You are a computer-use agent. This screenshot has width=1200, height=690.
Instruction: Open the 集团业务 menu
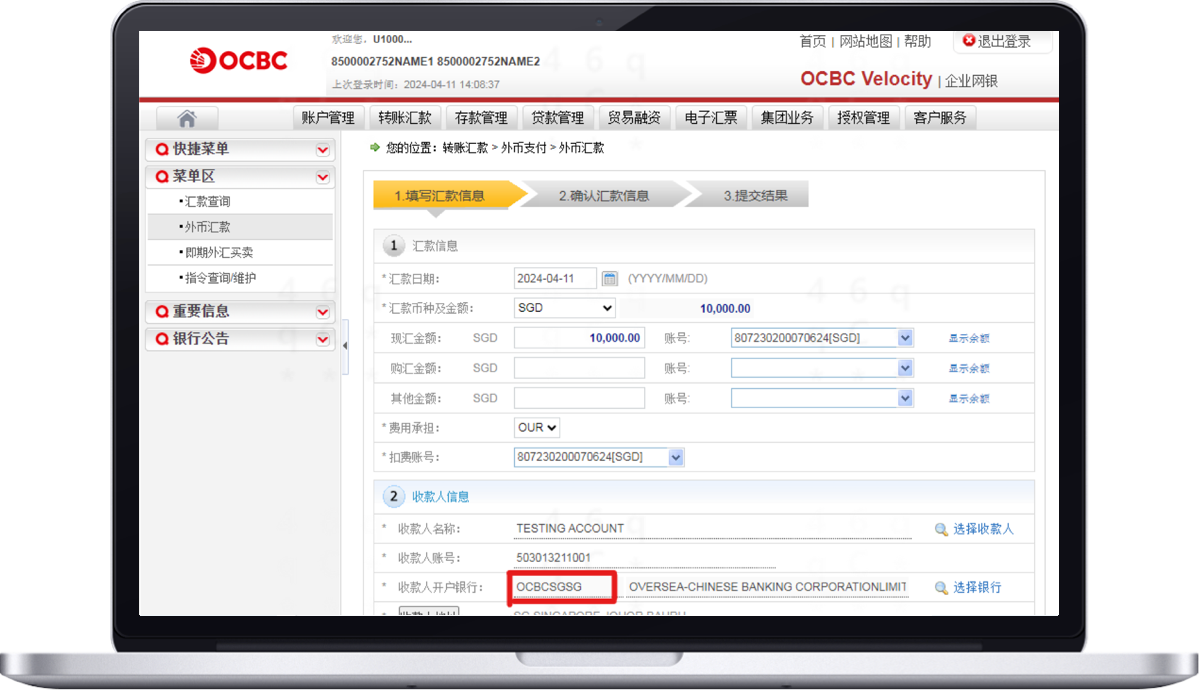click(787, 118)
